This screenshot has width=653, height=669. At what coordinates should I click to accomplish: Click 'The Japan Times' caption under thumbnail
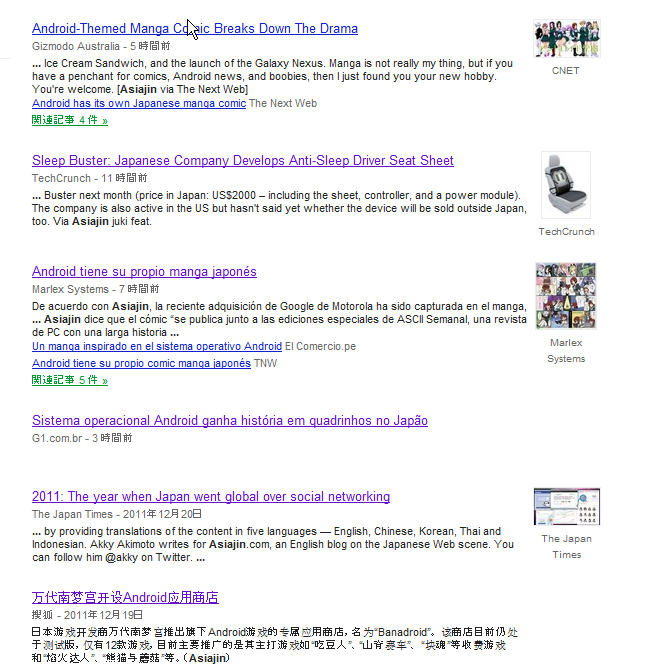(x=567, y=547)
